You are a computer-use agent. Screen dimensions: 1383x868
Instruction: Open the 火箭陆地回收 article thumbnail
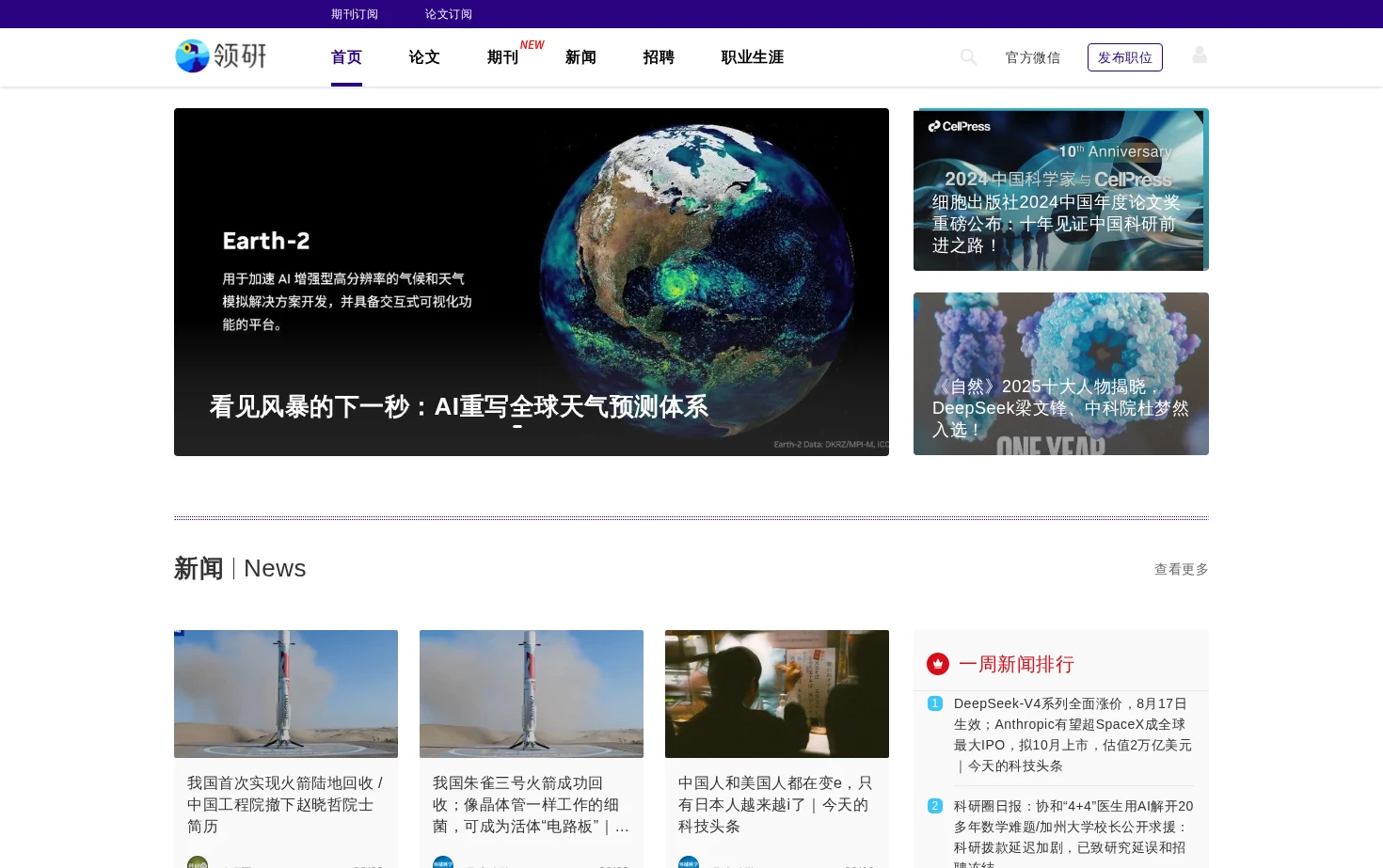(x=286, y=694)
